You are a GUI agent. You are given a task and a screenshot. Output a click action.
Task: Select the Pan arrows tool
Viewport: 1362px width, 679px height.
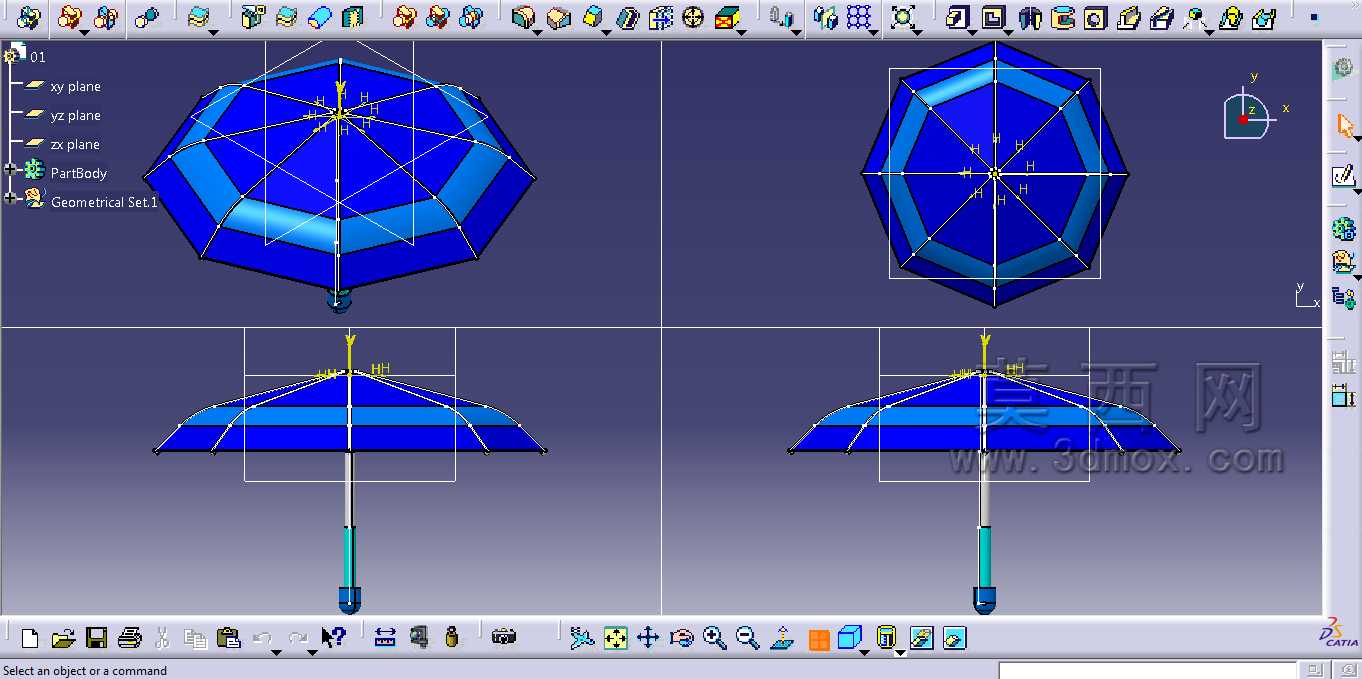tap(648, 638)
